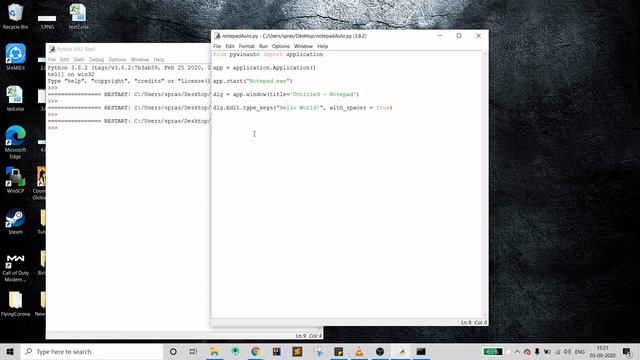This screenshot has height=360, width=640.
Task: Open the Help menu in notepadAuto.py editor
Action: [322, 46]
